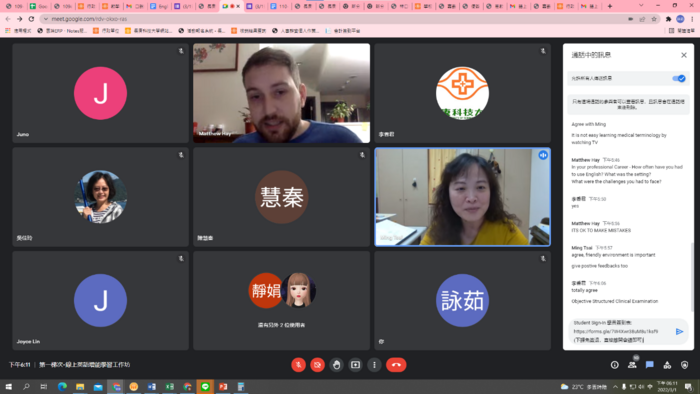
Task: Show the participants people list
Action: coord(632,365)
